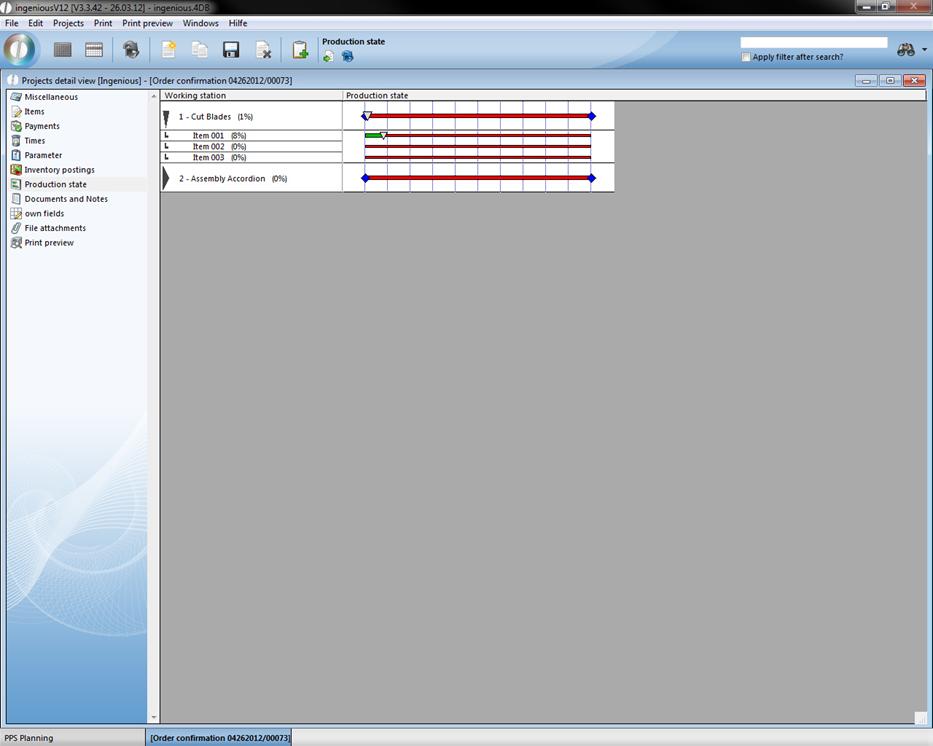Open the dropdown arrow beside the binoculars
933x746 pixels.
click(x=924, y=50)
